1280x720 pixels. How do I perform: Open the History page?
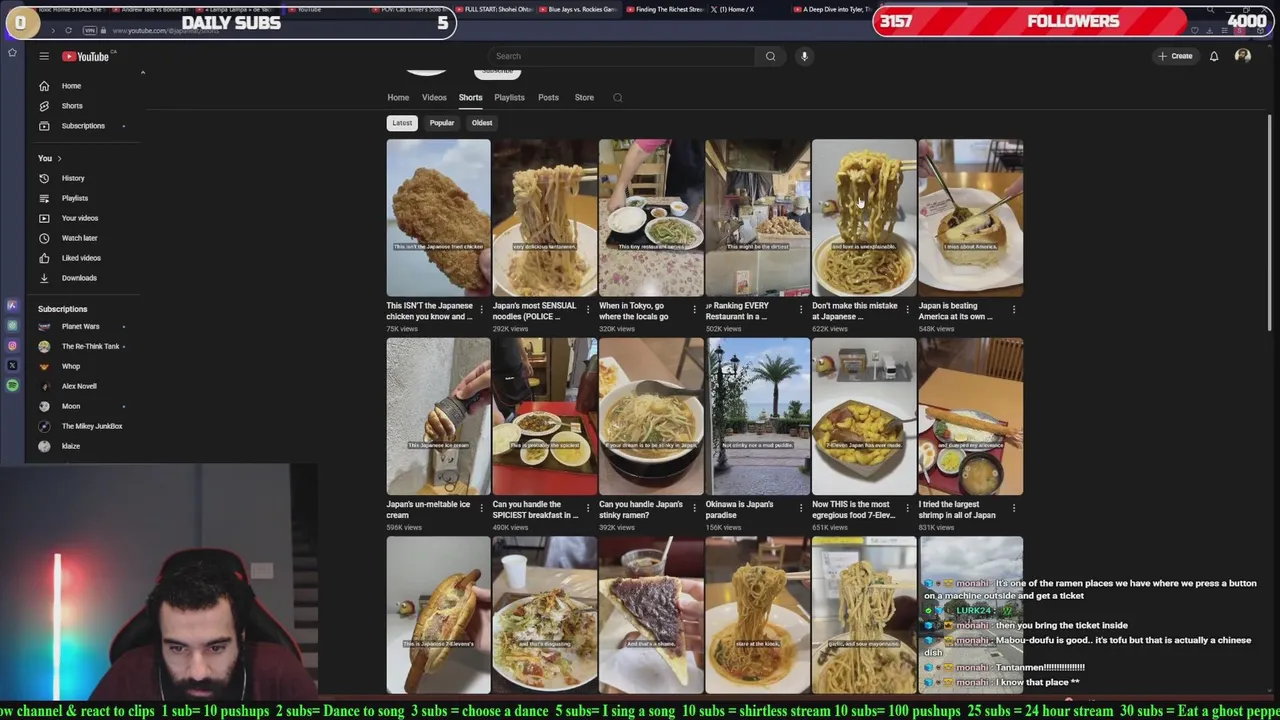point(73,178)
